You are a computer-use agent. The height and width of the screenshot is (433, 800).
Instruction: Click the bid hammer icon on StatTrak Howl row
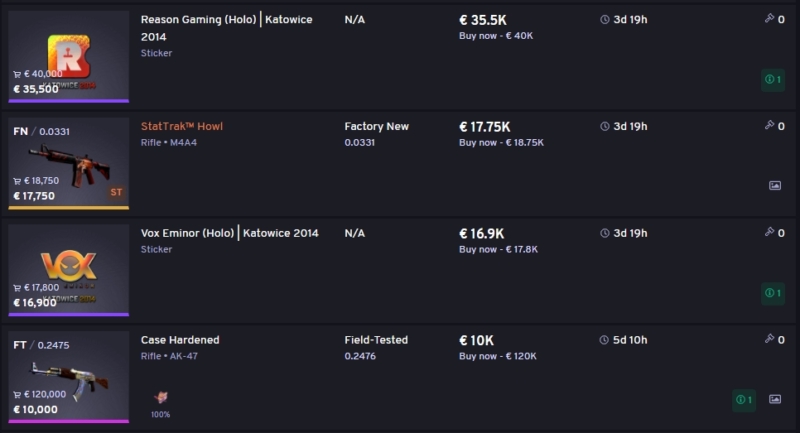(769, 126)
